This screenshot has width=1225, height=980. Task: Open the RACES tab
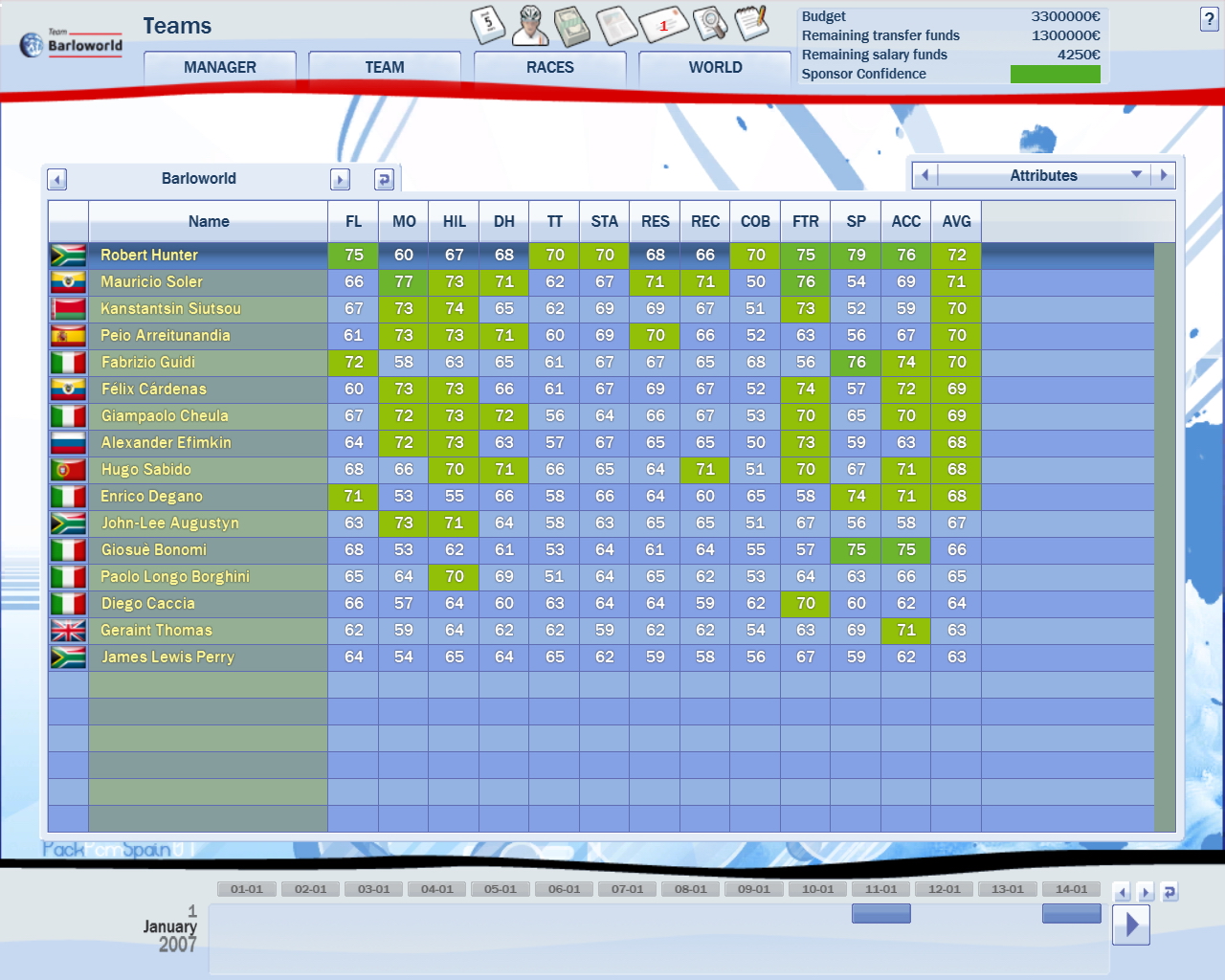pyautogui.click(x=550, y=68)
